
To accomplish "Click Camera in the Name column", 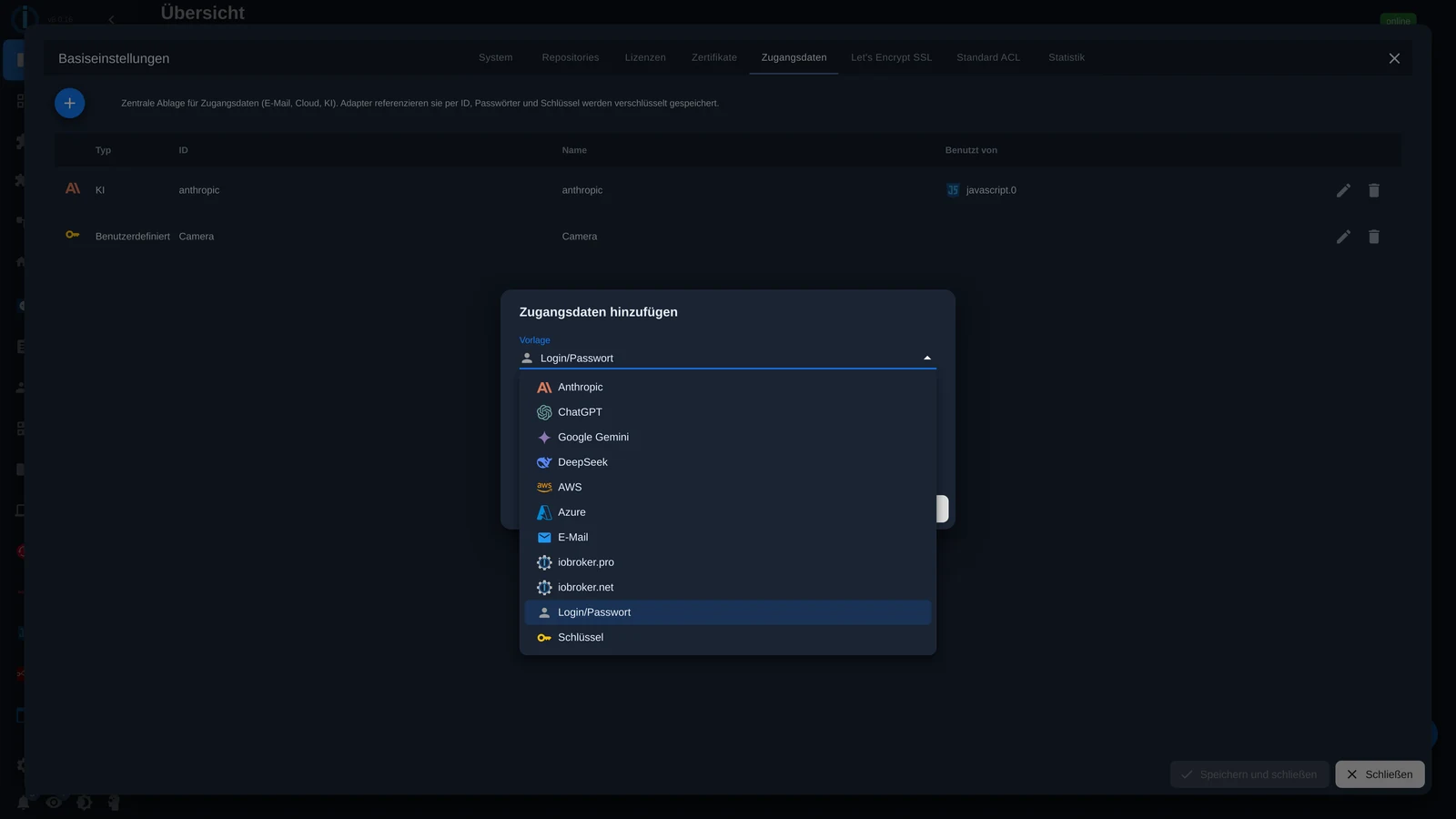I will (x=580, y=237).
